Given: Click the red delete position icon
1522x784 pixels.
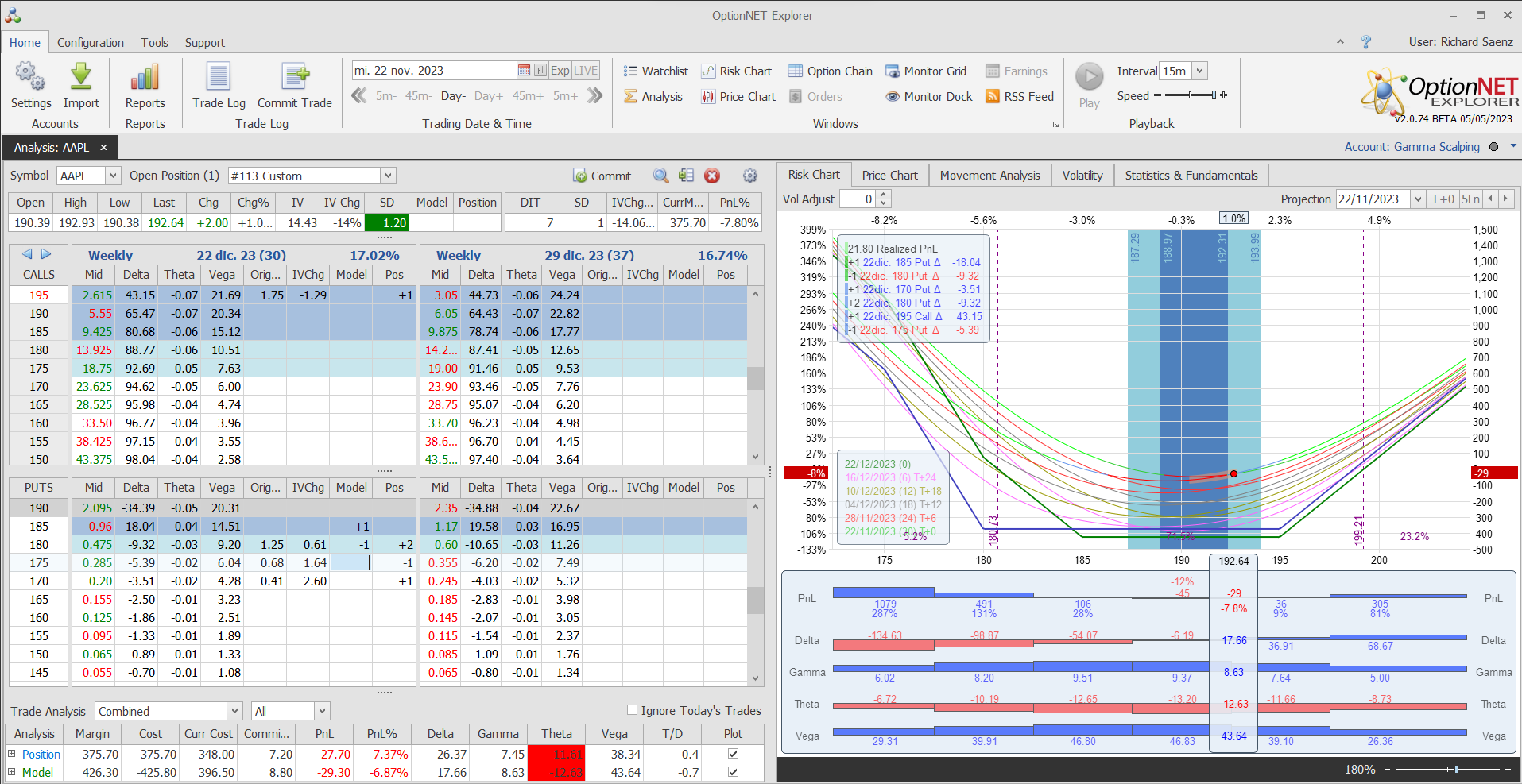Looking at the screenshot, I should pyautogui.click(x=712, y=176).
